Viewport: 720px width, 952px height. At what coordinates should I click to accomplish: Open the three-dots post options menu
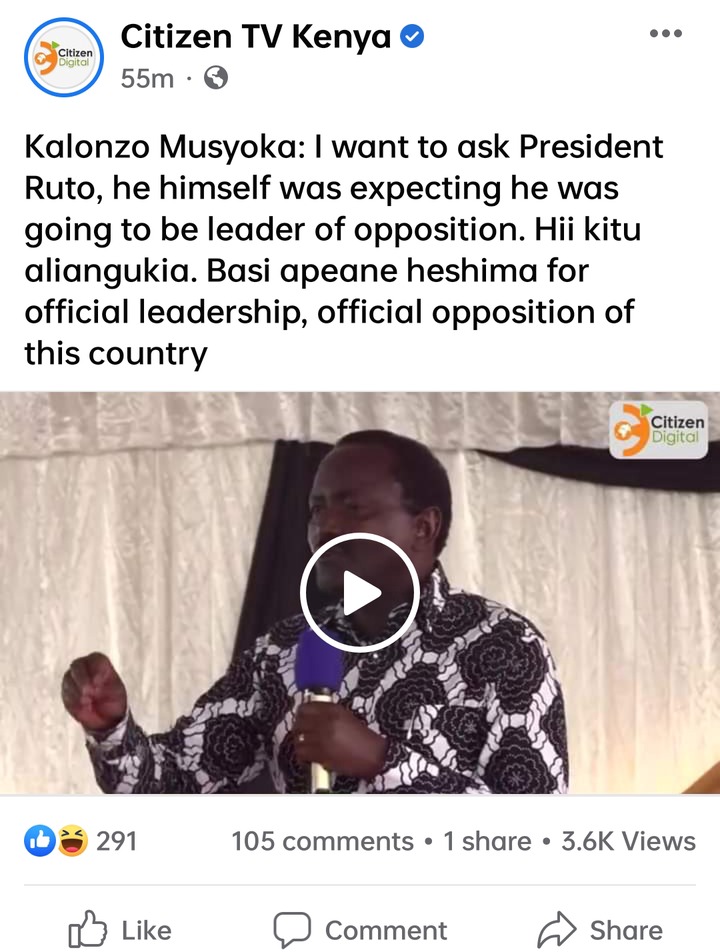click(x=666, y=33)
